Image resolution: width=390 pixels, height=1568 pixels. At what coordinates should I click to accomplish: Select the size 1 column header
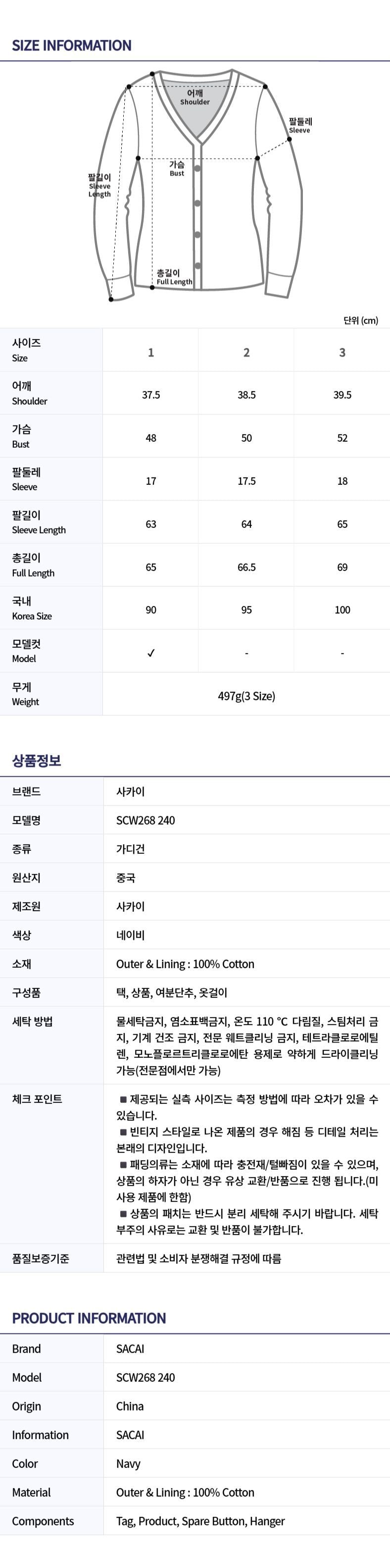151,353
